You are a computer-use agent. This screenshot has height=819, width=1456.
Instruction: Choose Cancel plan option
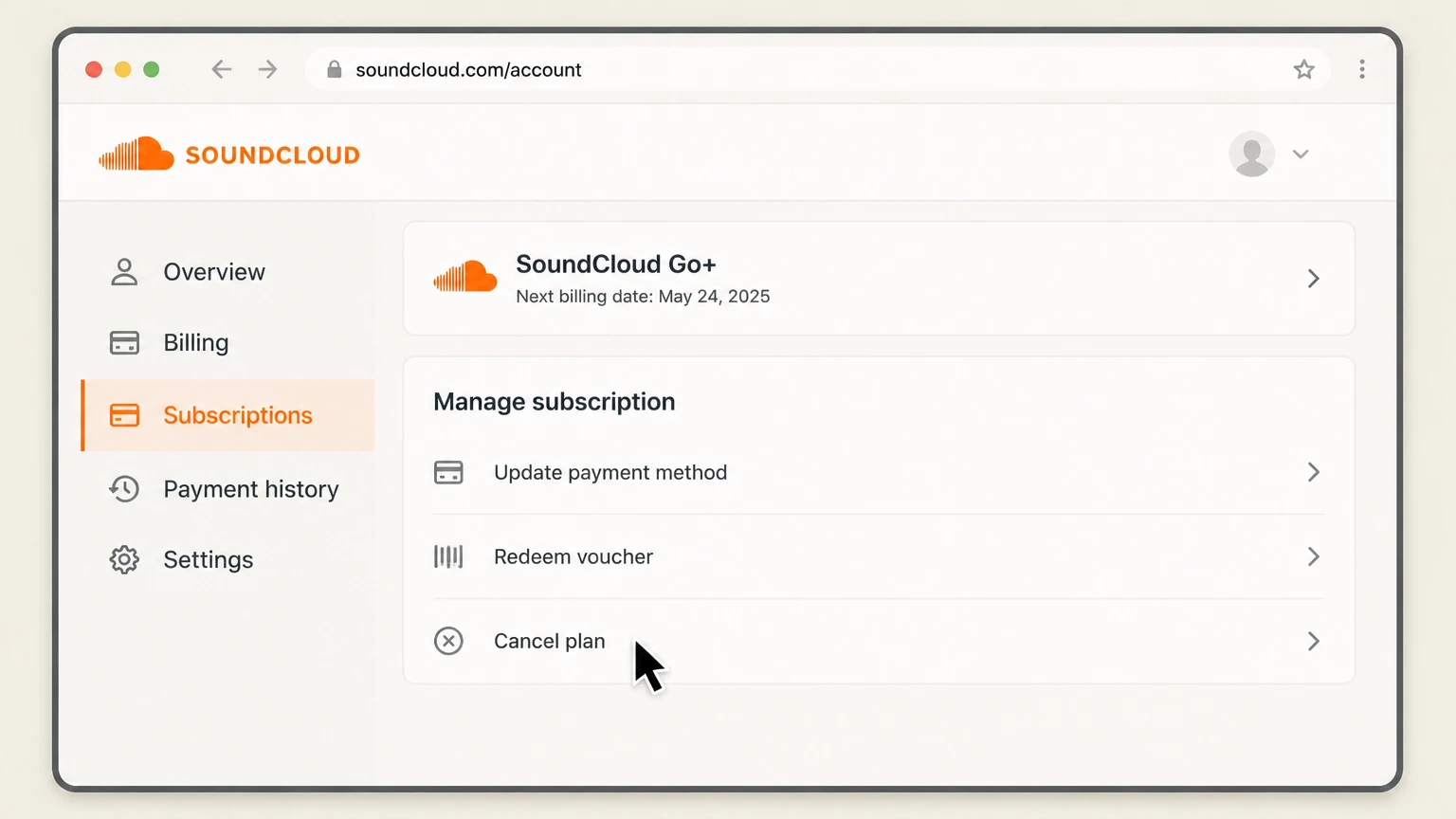tap(879, 641)
